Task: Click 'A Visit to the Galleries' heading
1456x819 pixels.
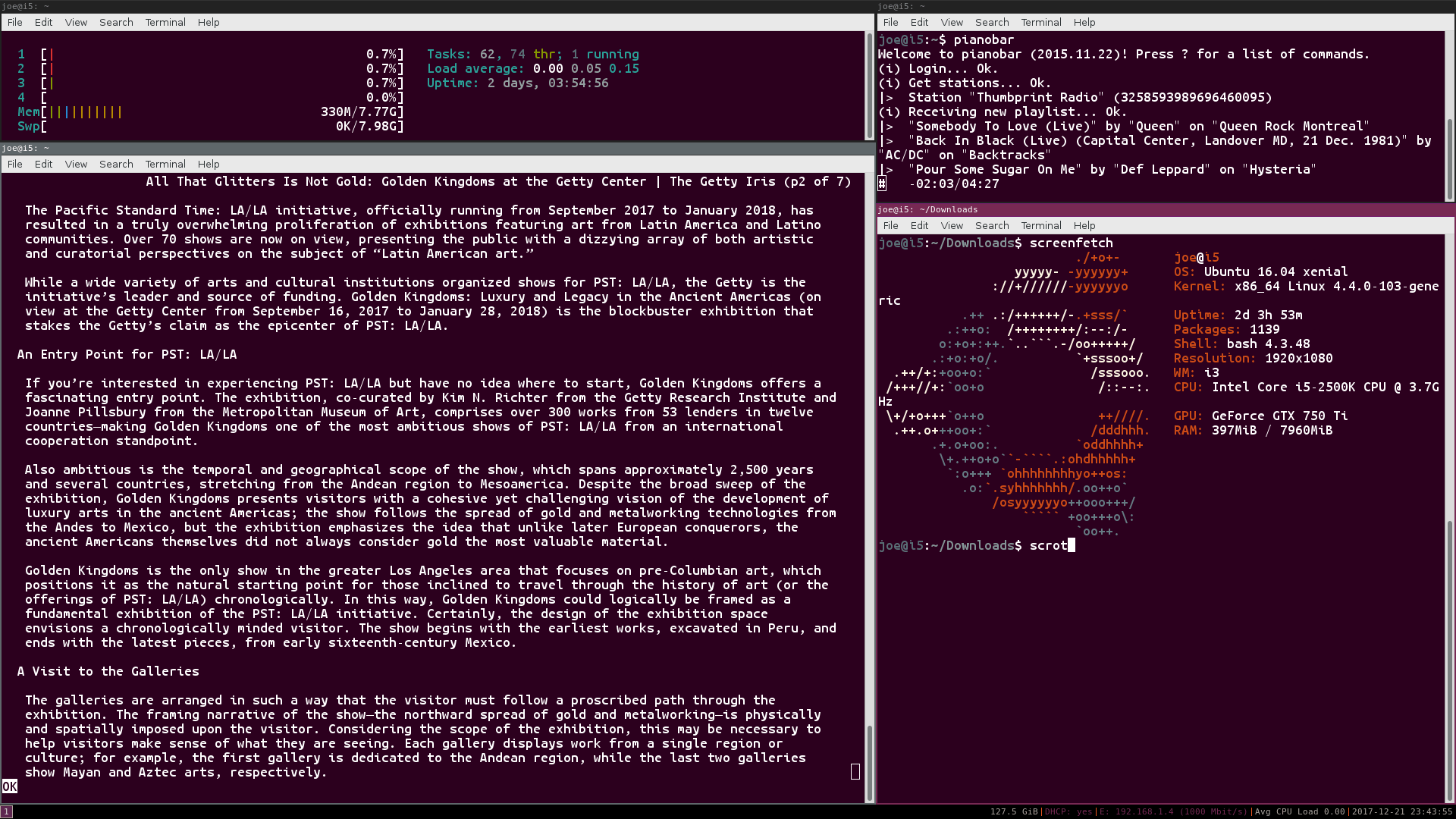Action: (x=108, y=671)
